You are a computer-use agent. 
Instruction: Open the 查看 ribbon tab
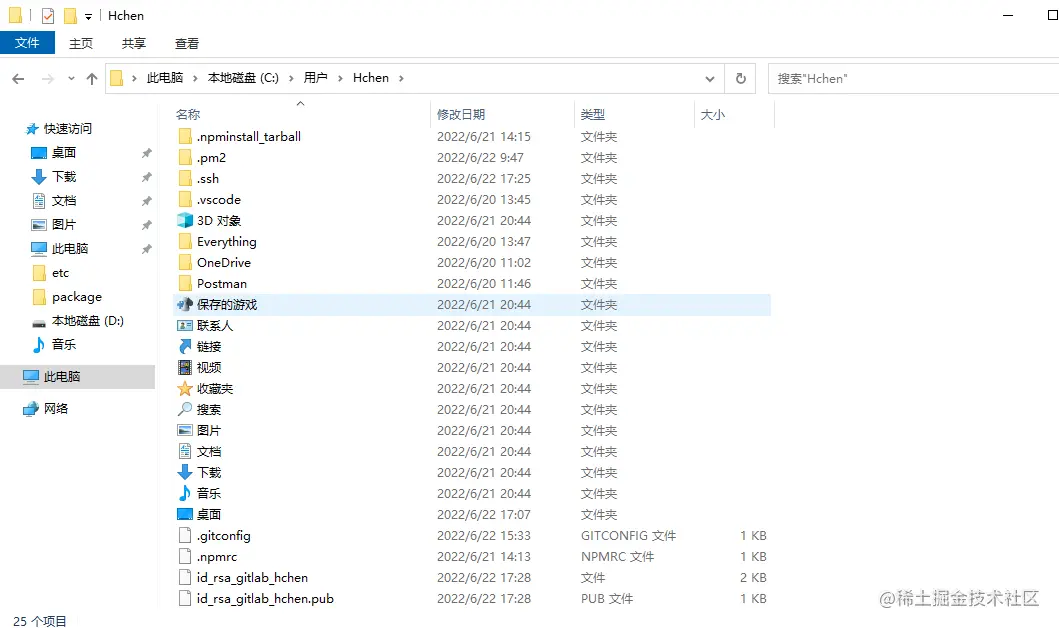(187, 43)
